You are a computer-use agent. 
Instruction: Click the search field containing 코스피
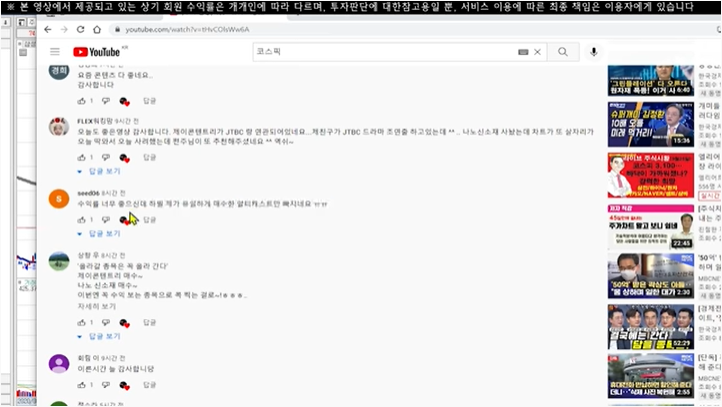(x=384, y=52)
